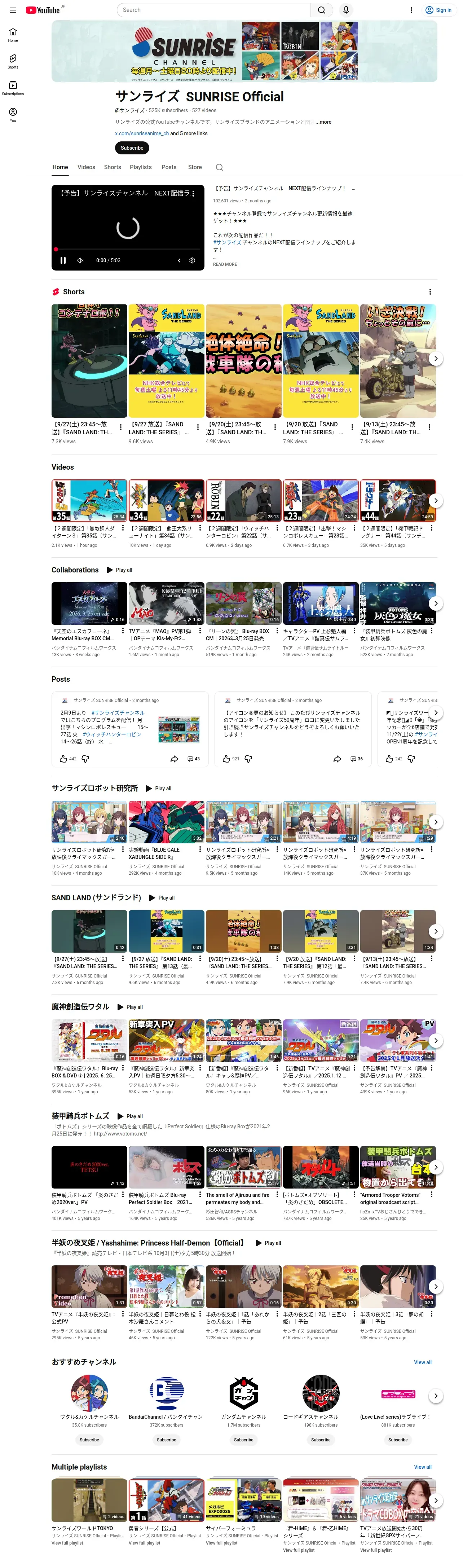Click the magnifier search button in the top bar

321,10
